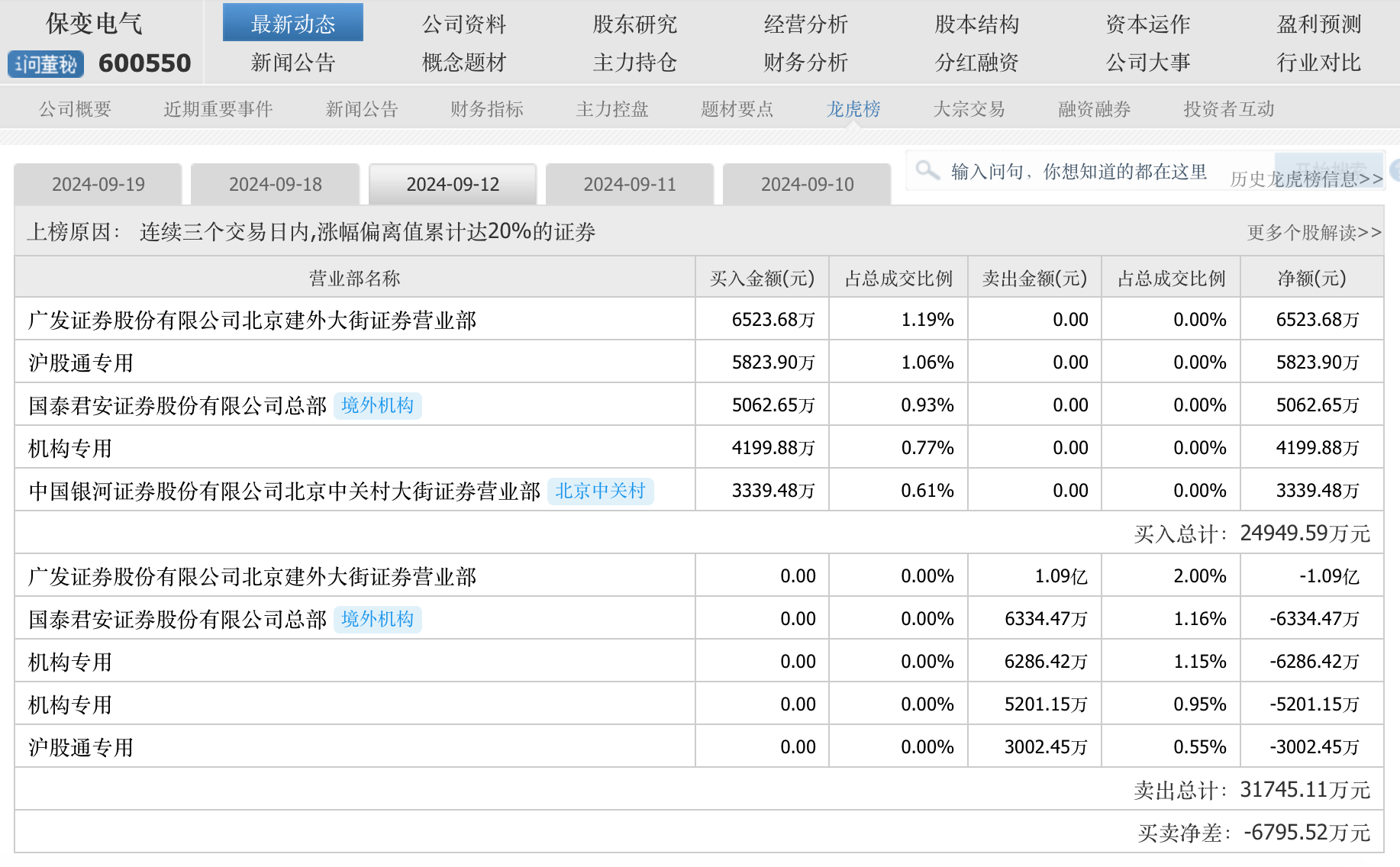The height and width of the screenshot is (867, 1400).
Task: Switch to the 大宗交易 sub-tab
Action: (x=969, y=109)
